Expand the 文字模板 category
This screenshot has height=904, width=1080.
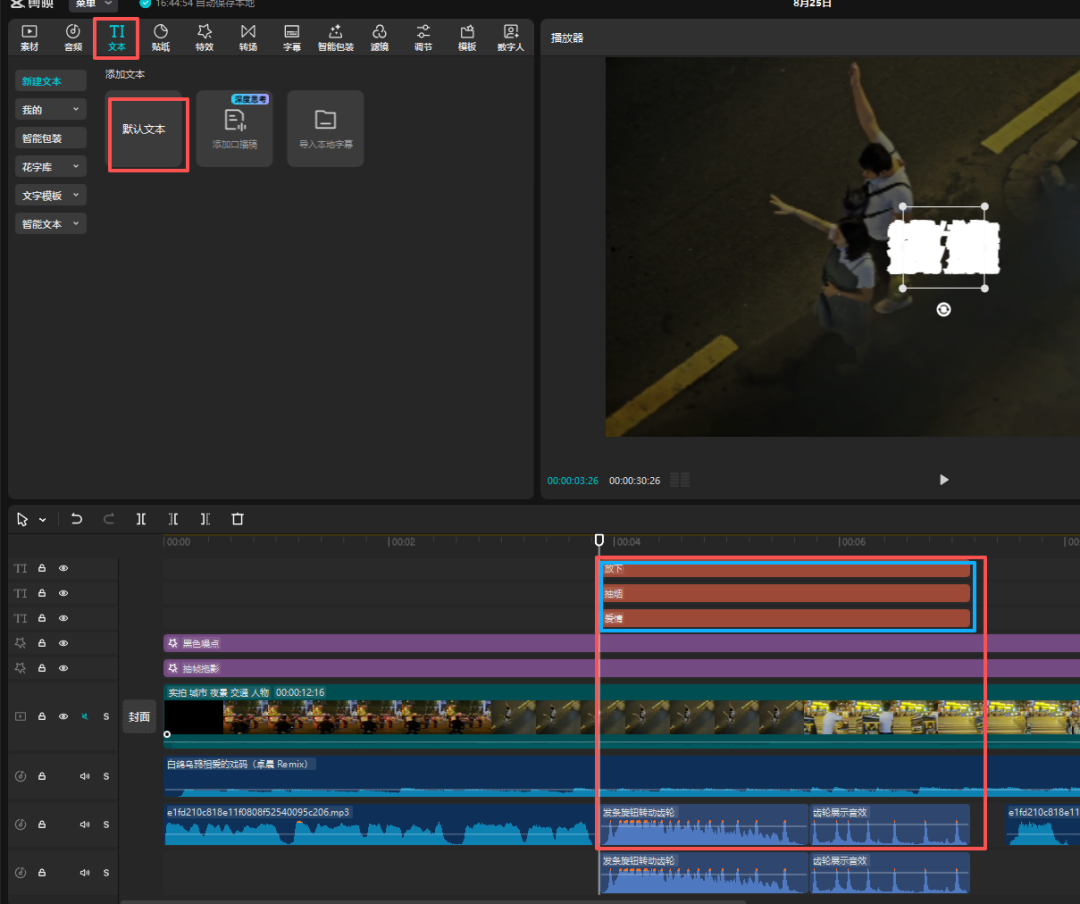(51, 195)
